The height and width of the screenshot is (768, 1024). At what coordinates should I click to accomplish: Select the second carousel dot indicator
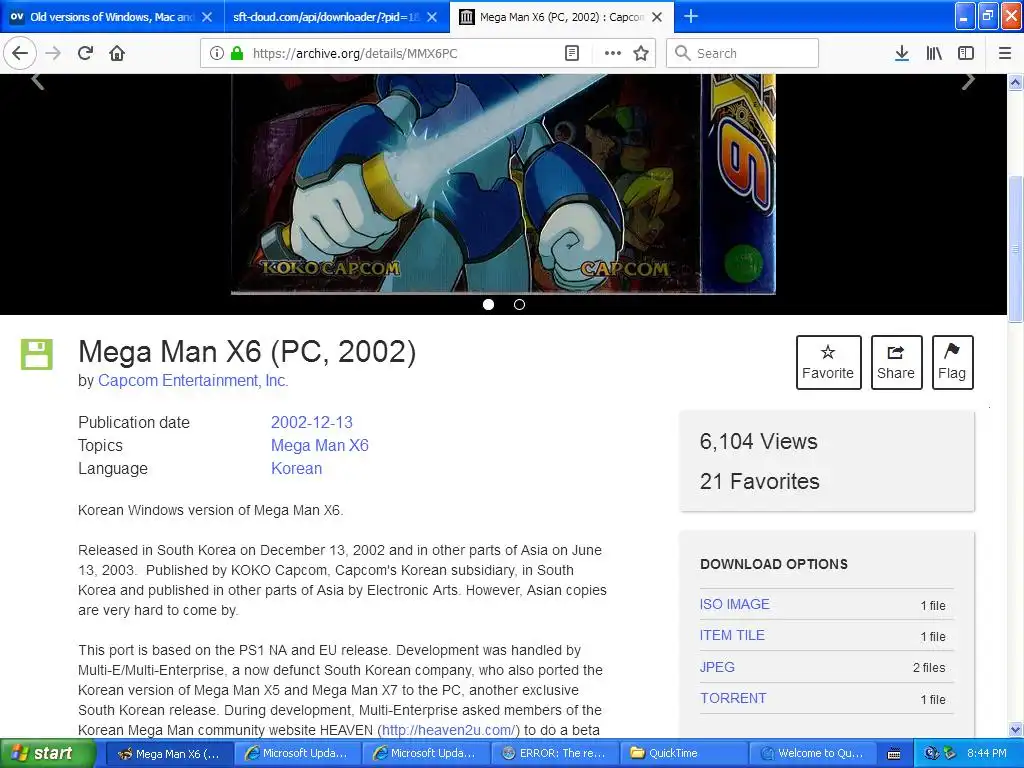(x=519, y=304)
